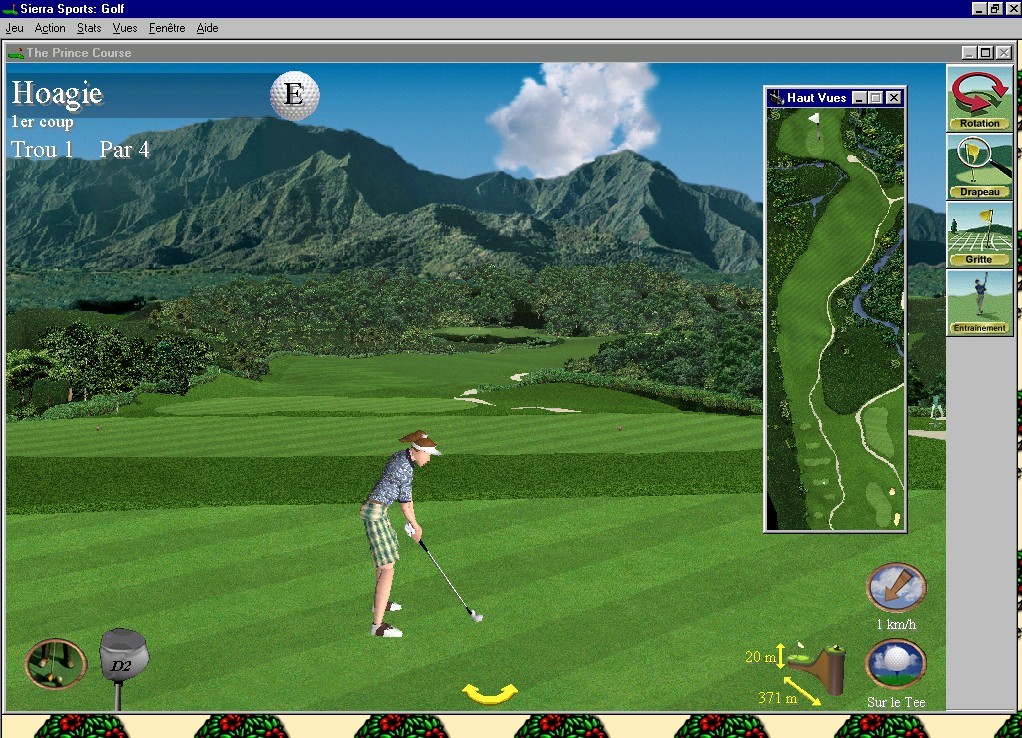Start the Entrainement practice swing

click(979, 303)
